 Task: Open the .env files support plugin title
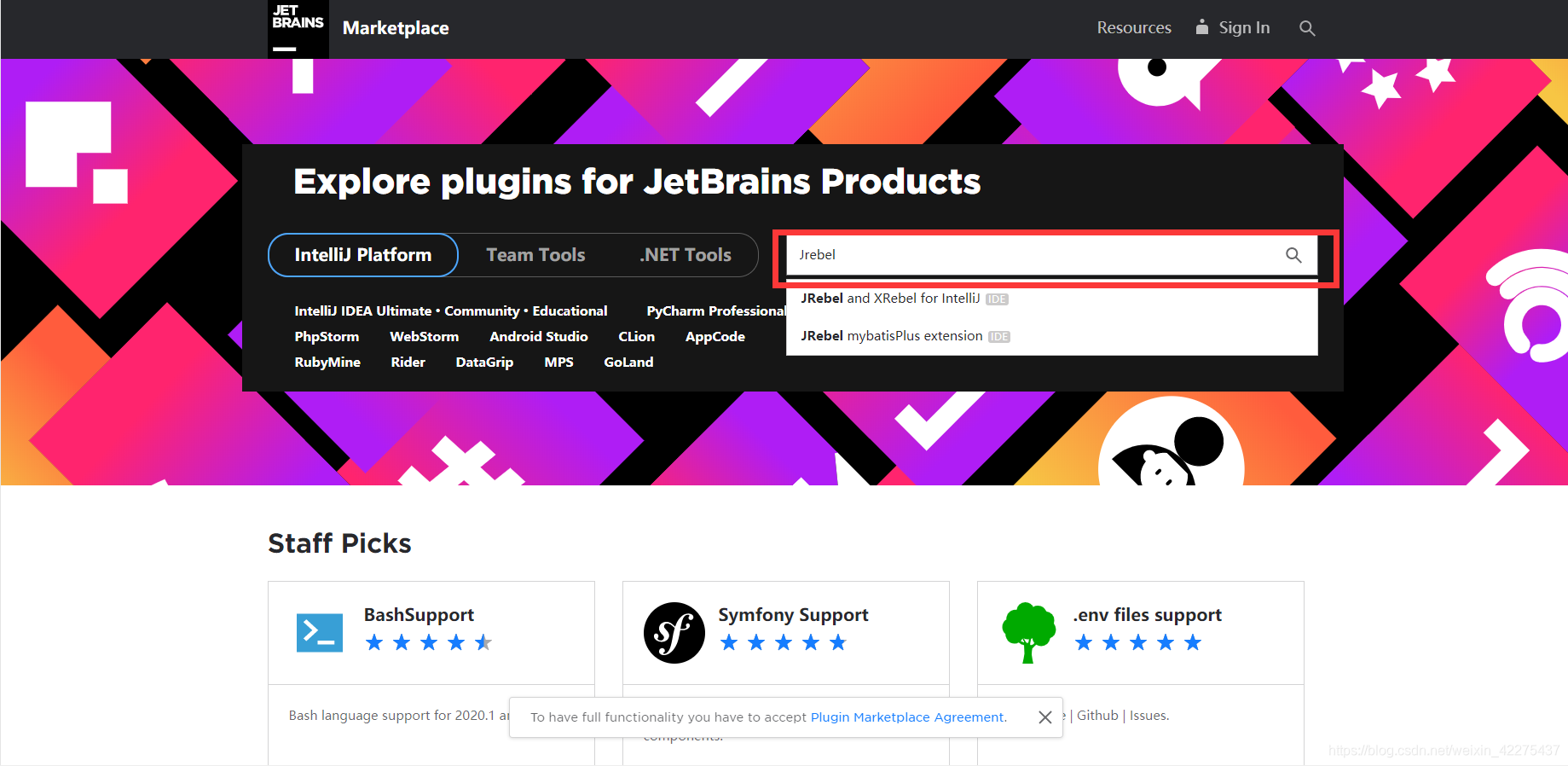point(1147,615)
